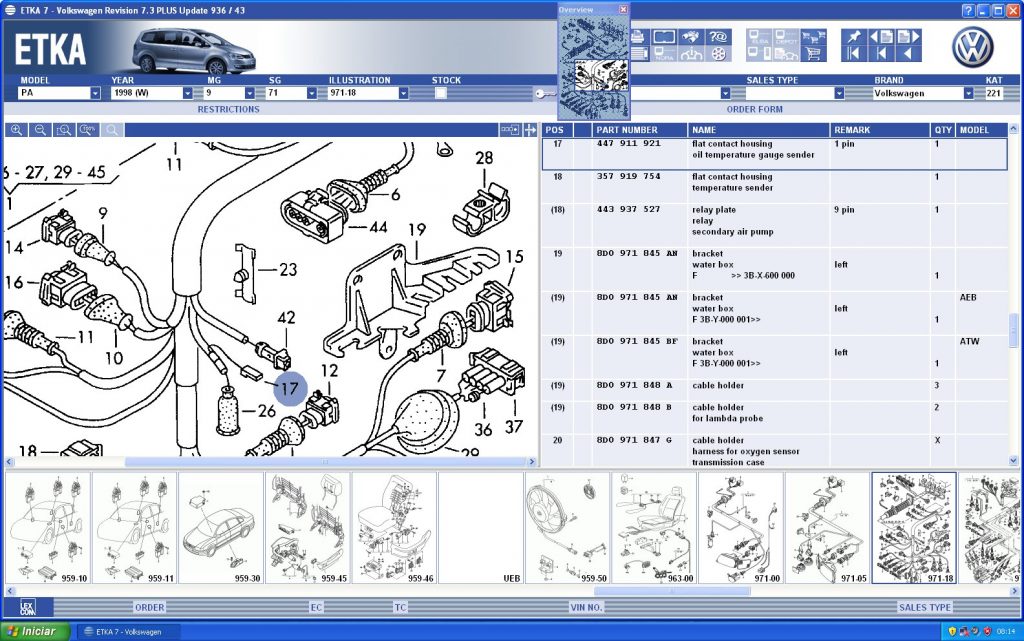
Task: Select the Zoom Out magnifier tool
Action: (41, 130)
